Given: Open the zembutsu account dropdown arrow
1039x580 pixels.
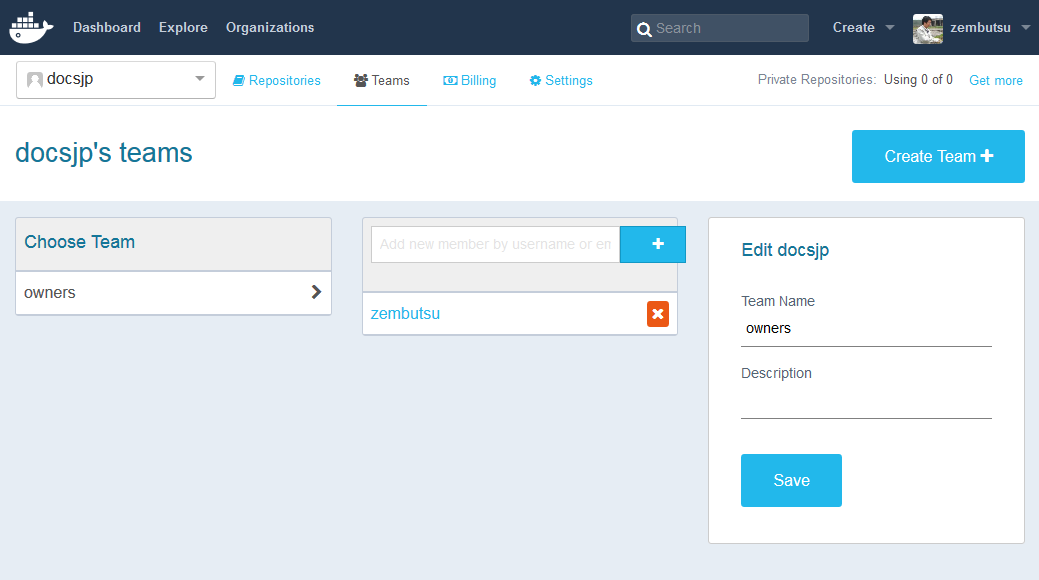Looking at the screenshot, I should point(1026,28).
